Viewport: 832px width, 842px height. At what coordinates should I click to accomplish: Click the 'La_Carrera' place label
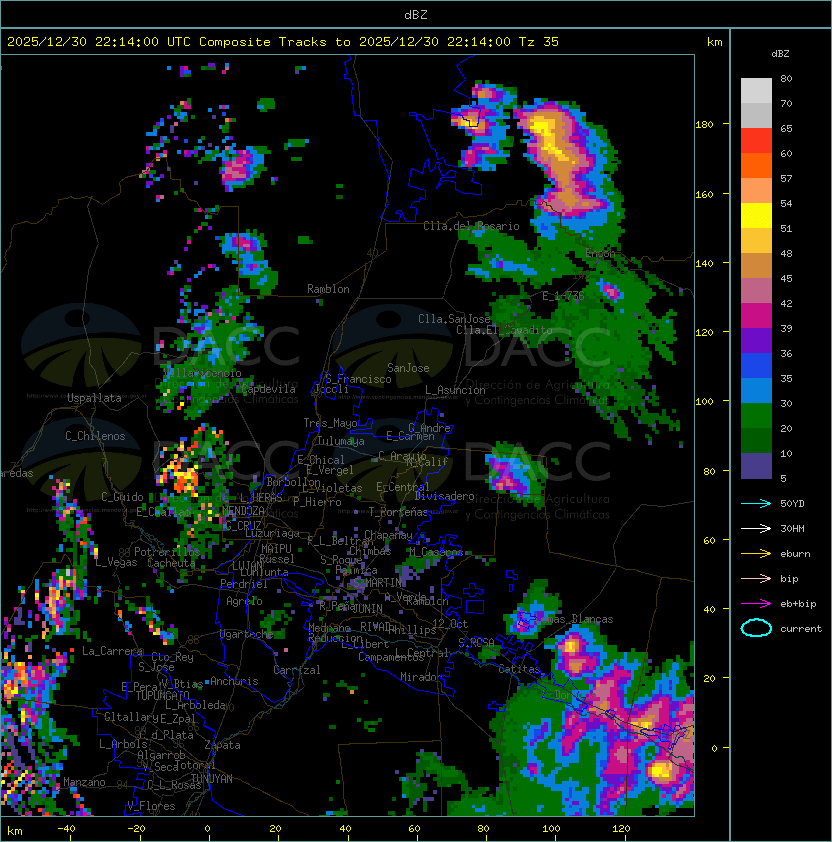pyautogui.click(x=112, y=651)
